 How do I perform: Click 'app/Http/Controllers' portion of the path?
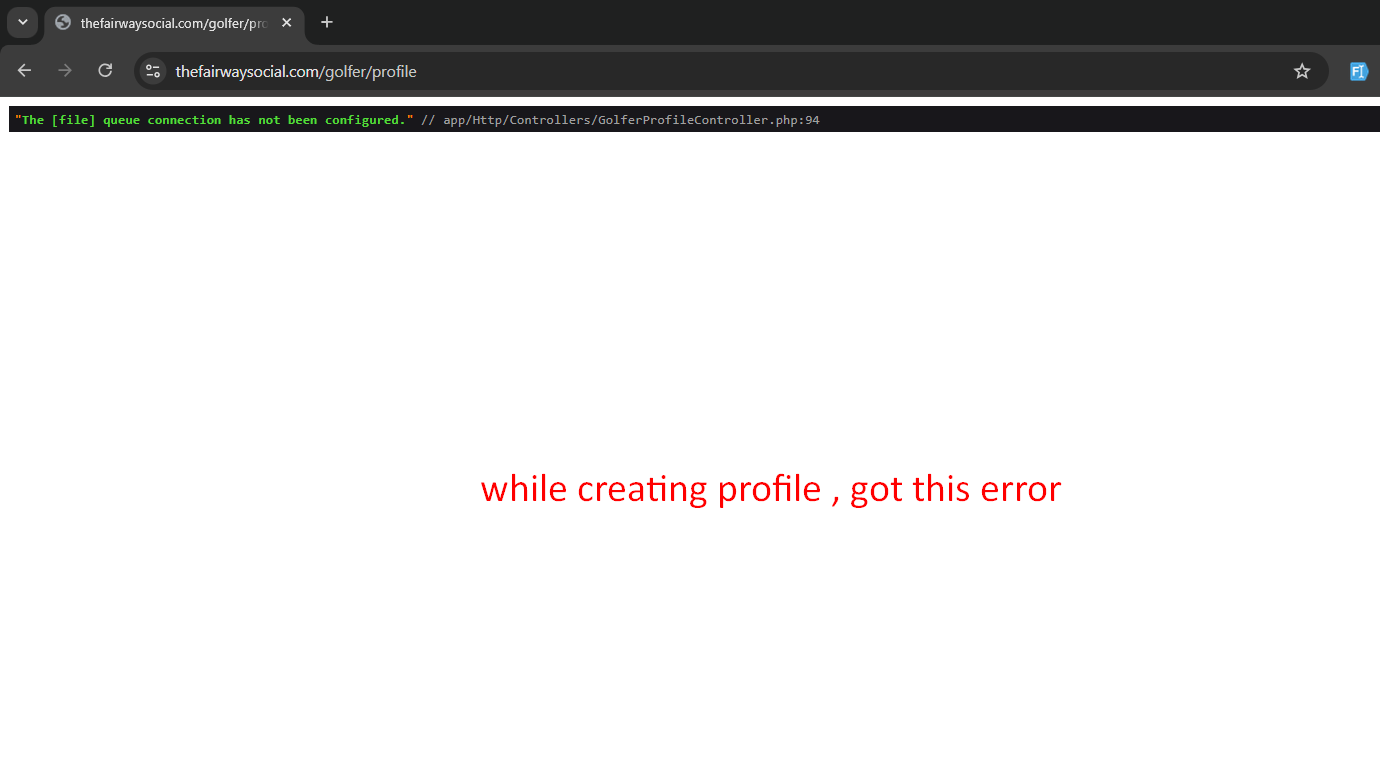[x=518, y=120]
